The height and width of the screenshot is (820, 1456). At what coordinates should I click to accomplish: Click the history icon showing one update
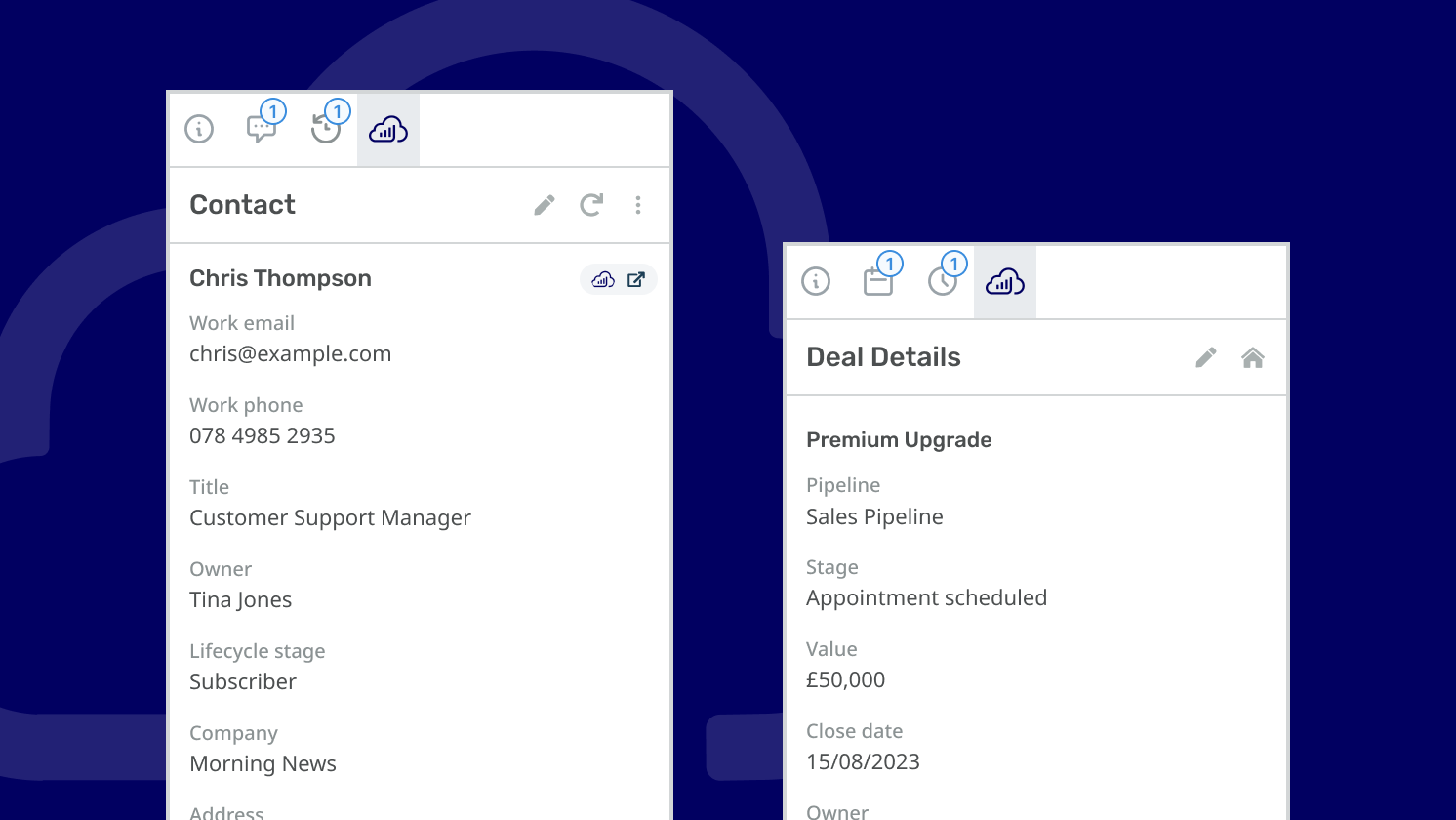(x=326, y=129)
